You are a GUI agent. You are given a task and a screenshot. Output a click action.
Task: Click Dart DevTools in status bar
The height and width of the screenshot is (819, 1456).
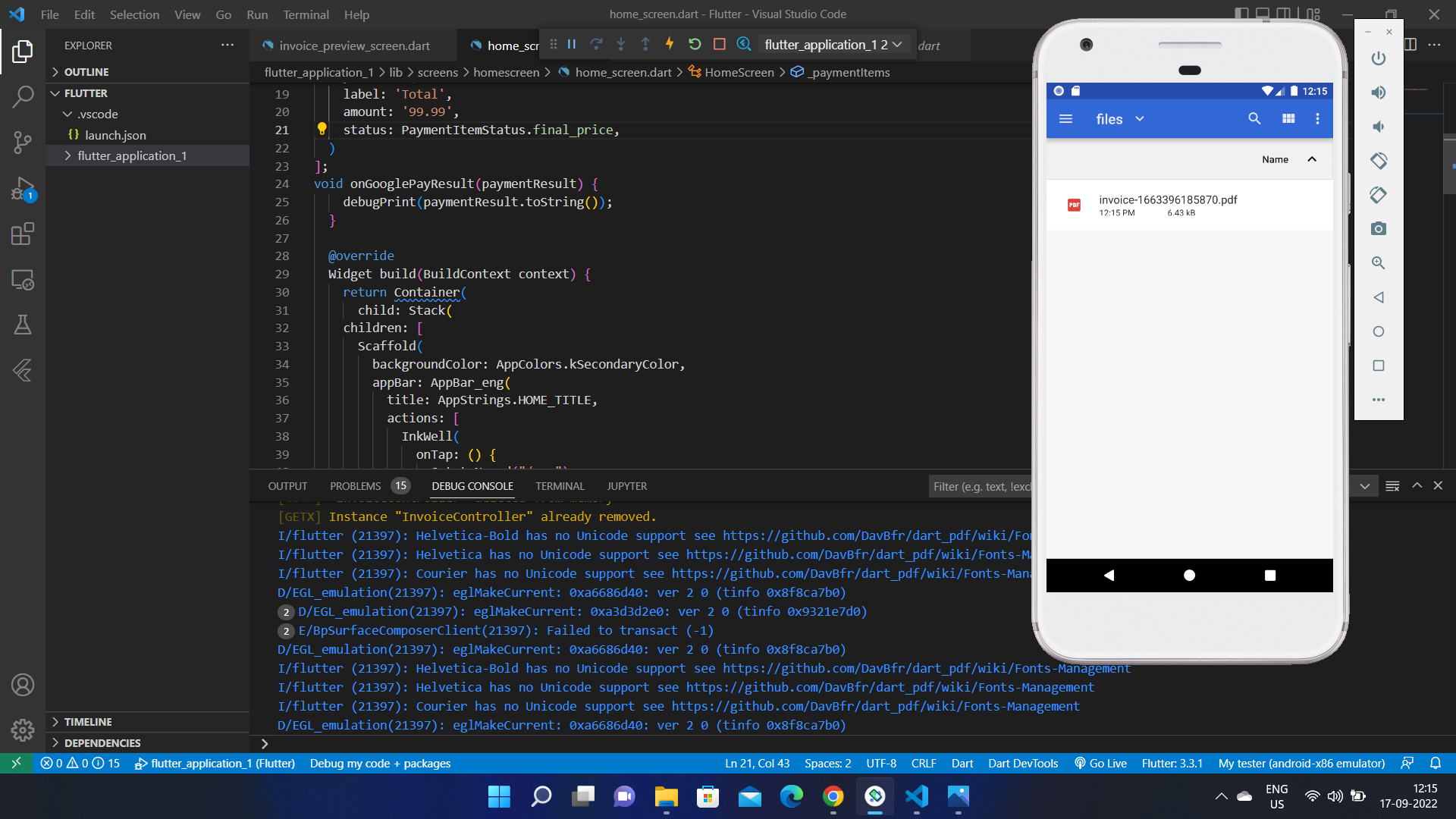(1023, 763)
